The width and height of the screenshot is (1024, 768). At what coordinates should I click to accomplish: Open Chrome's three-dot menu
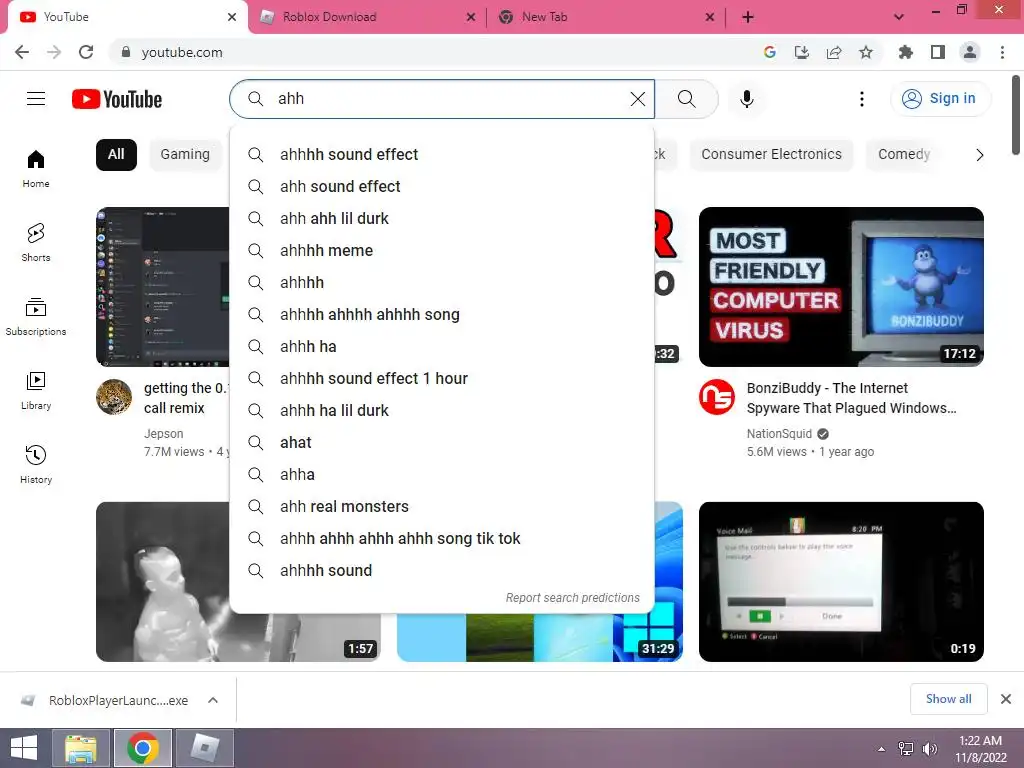pos(1002,52)
